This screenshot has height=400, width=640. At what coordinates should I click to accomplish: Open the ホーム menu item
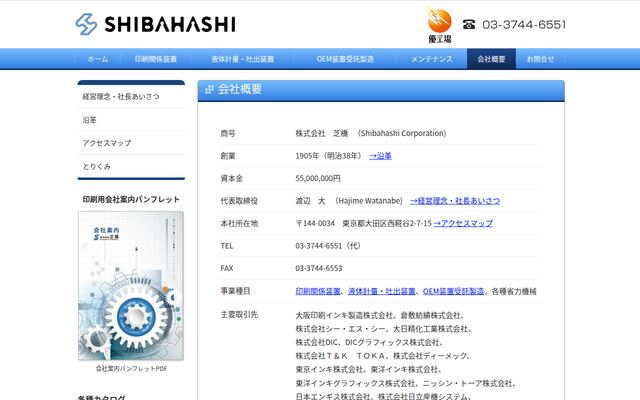[98, 59]
